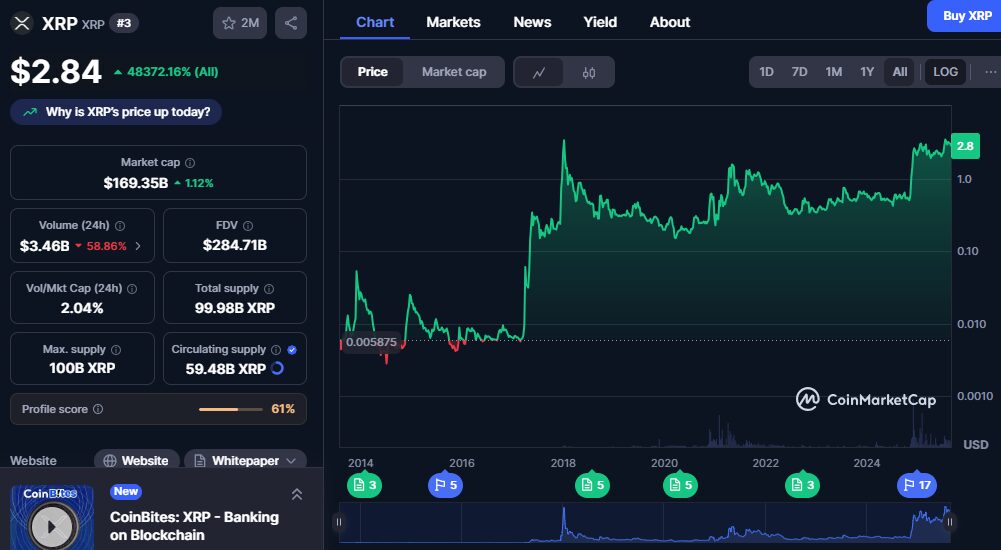Screen dimensions: 1001x550
Task: Click the left handle of timeline range slider
Action: [339, 521]
